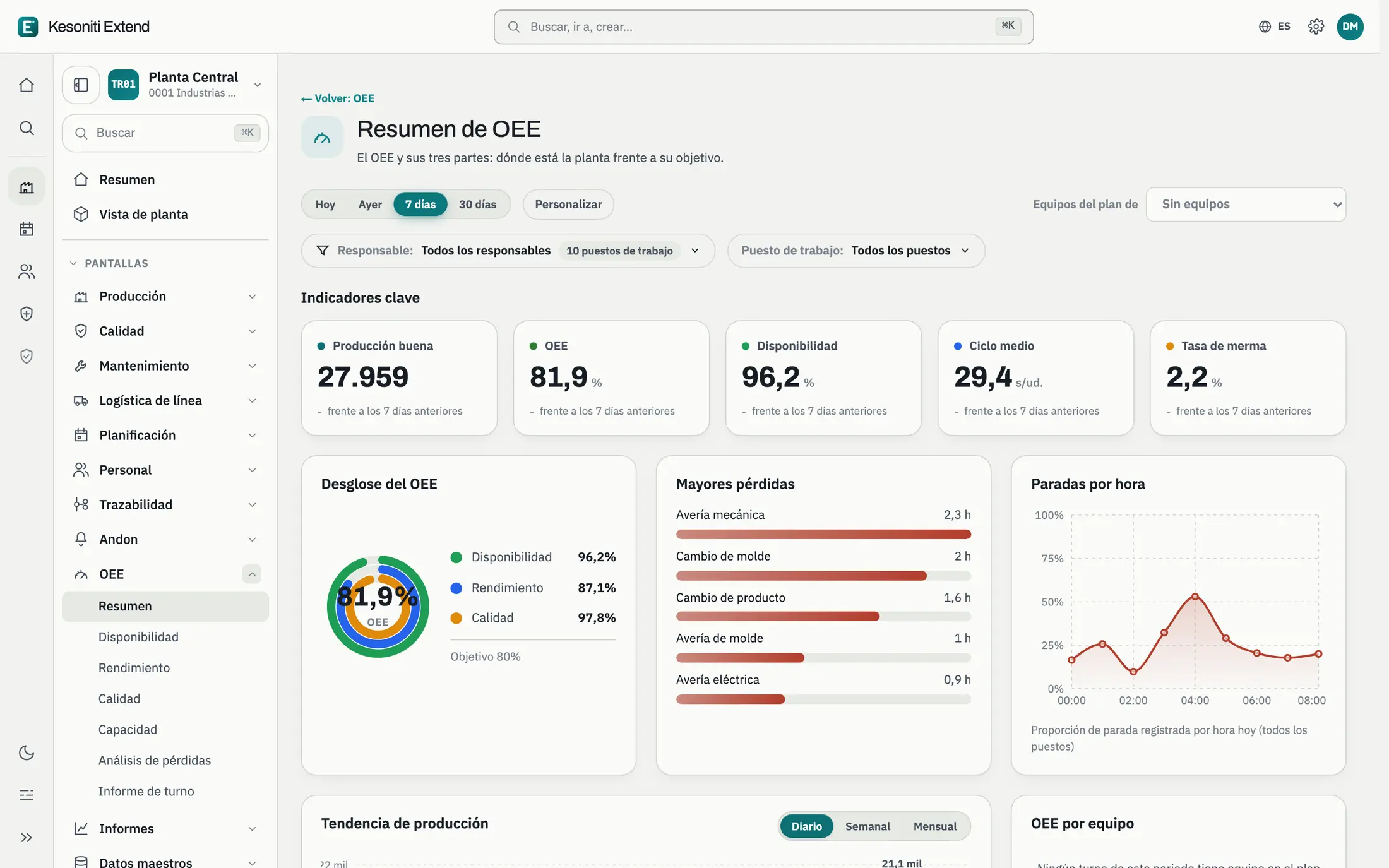The image size is (1389, 868).
Task: Open settings gear in top bar
Action: [x=1316, y=27]
